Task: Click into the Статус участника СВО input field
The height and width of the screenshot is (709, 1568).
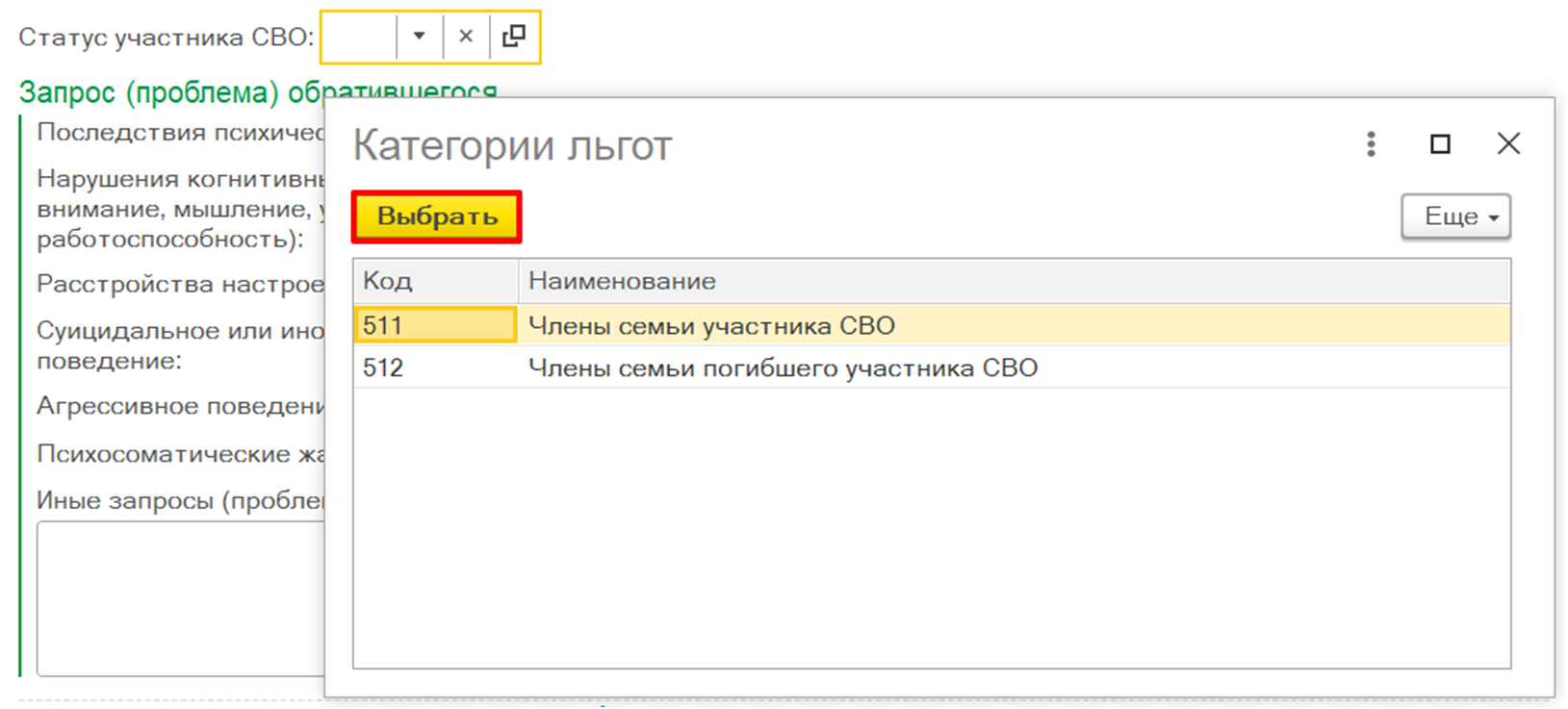Action: (358, 37)
